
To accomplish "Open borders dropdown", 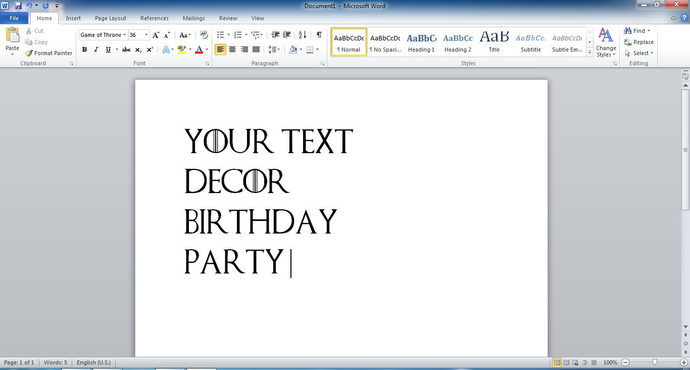I will [317, 50].
